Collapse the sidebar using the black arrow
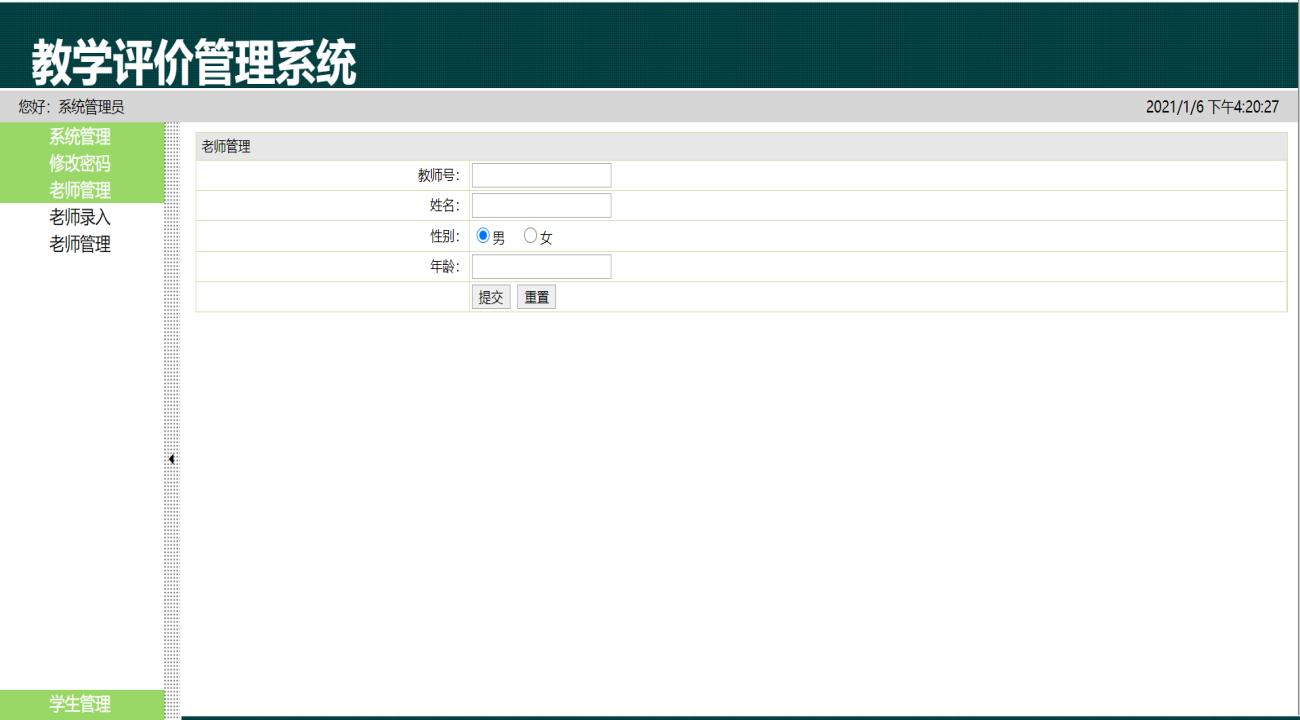Screen dimensions: 1300x720 tap(172, 459)
